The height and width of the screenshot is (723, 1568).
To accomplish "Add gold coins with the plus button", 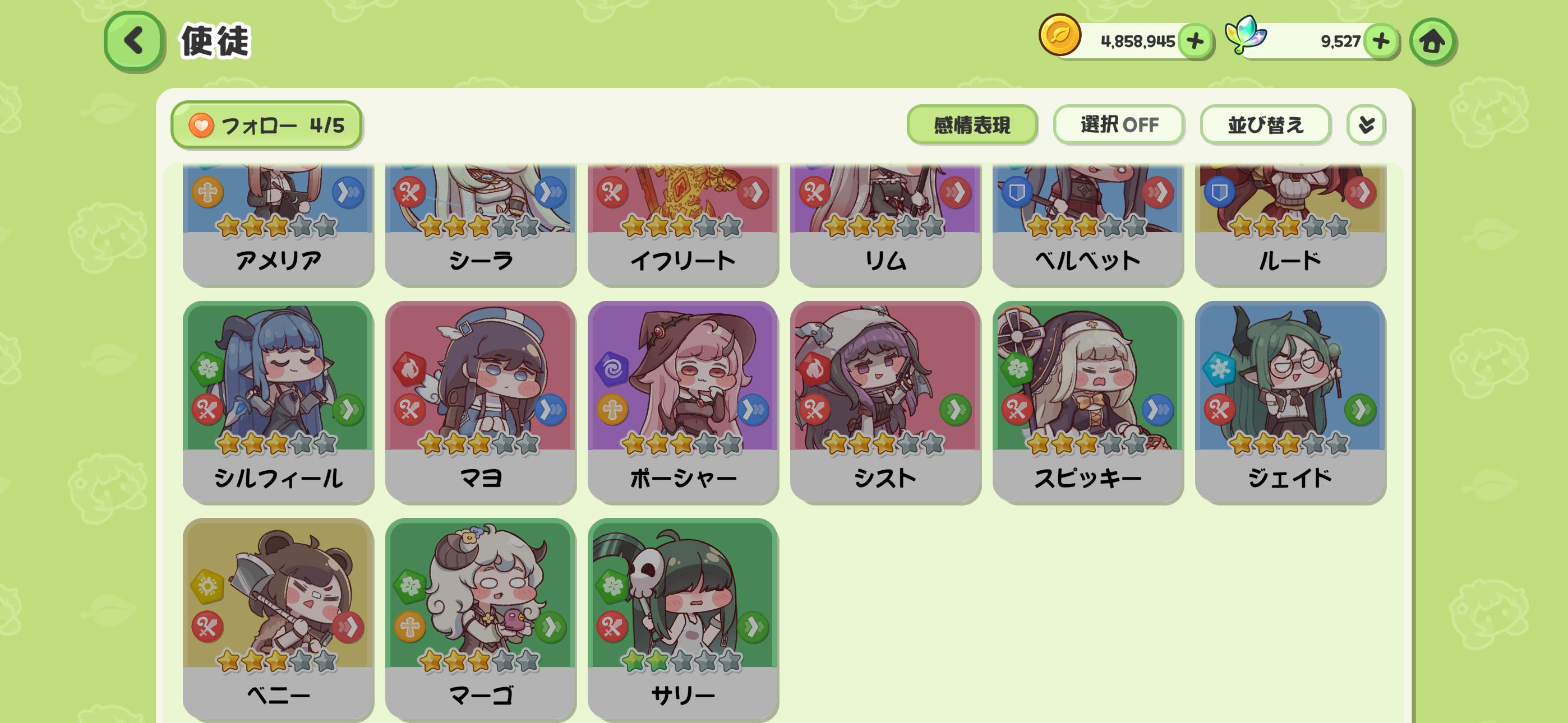I will [1195, 41].
